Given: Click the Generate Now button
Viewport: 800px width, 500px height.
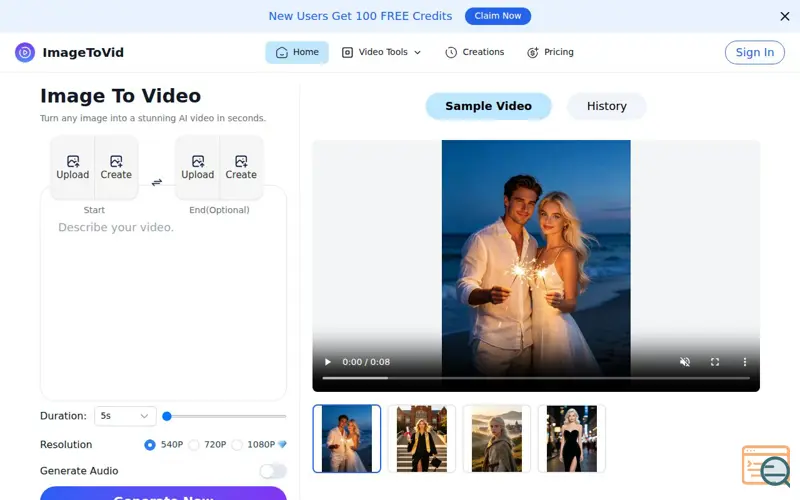Looking at the screenshot, I should coord(163,494).
